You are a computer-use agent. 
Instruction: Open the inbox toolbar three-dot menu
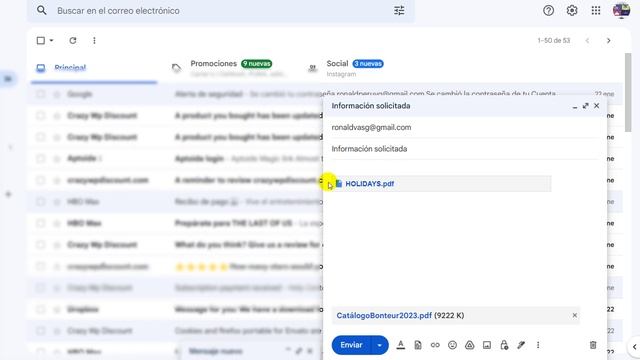pos(94,40)
